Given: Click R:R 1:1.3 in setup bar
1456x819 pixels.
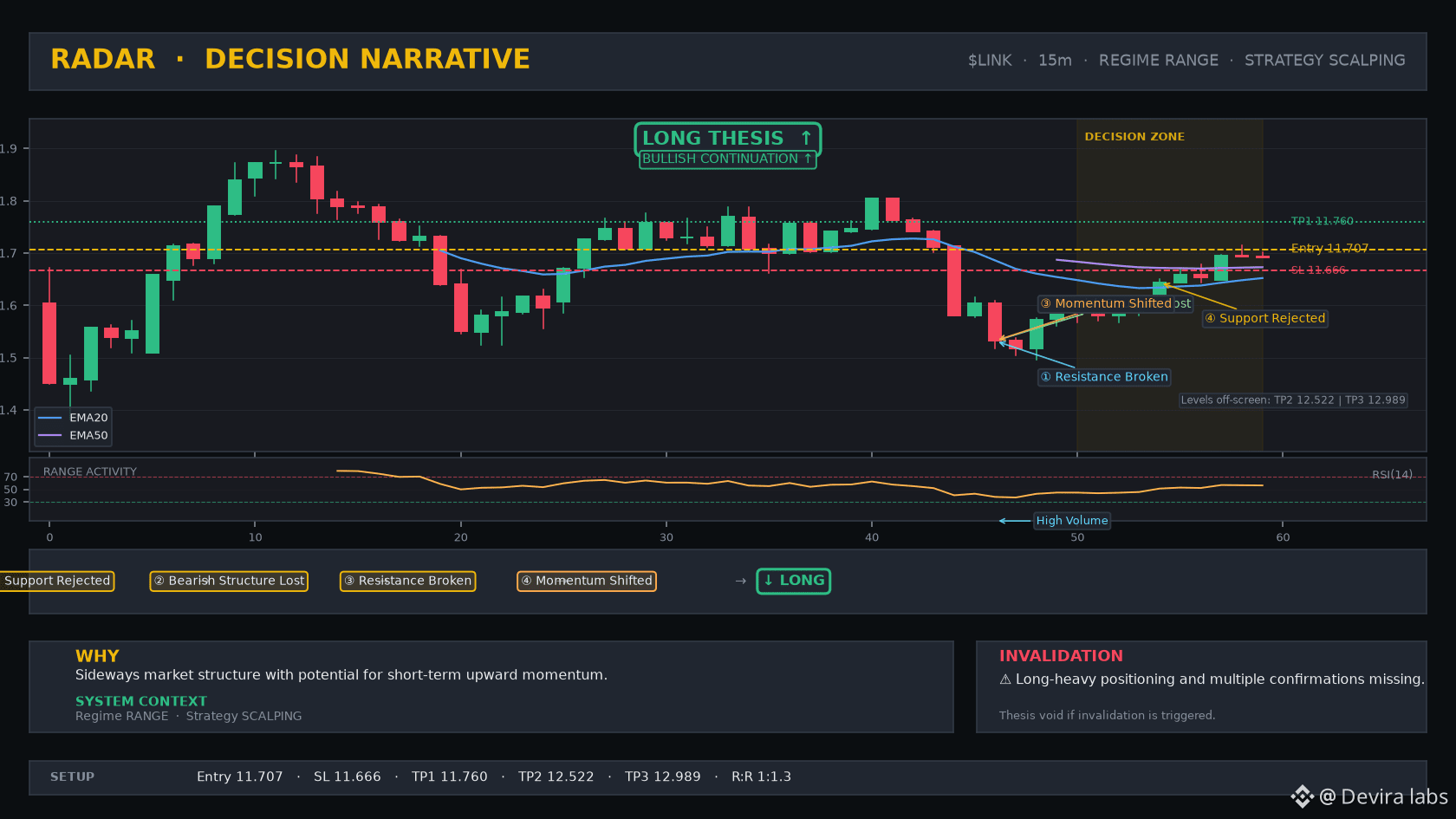Looking at the screenshot, I should click(761, 777).
